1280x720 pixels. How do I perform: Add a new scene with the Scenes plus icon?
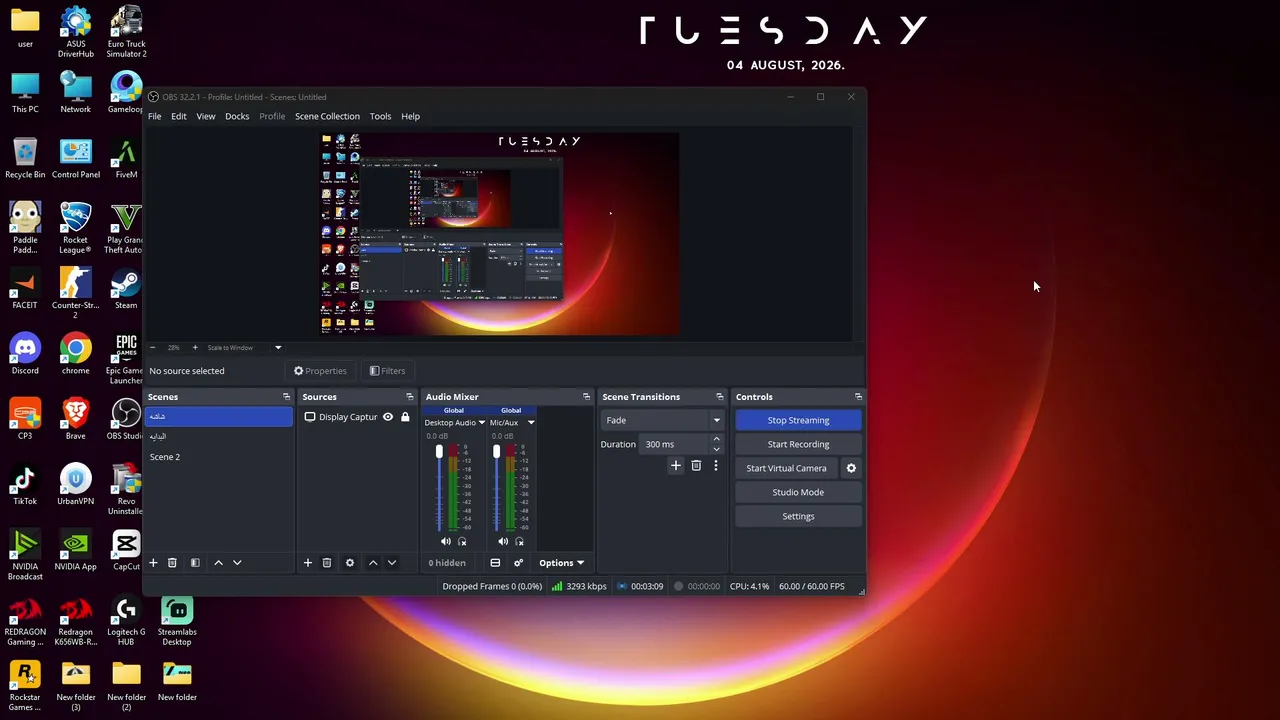pos(153,563)
